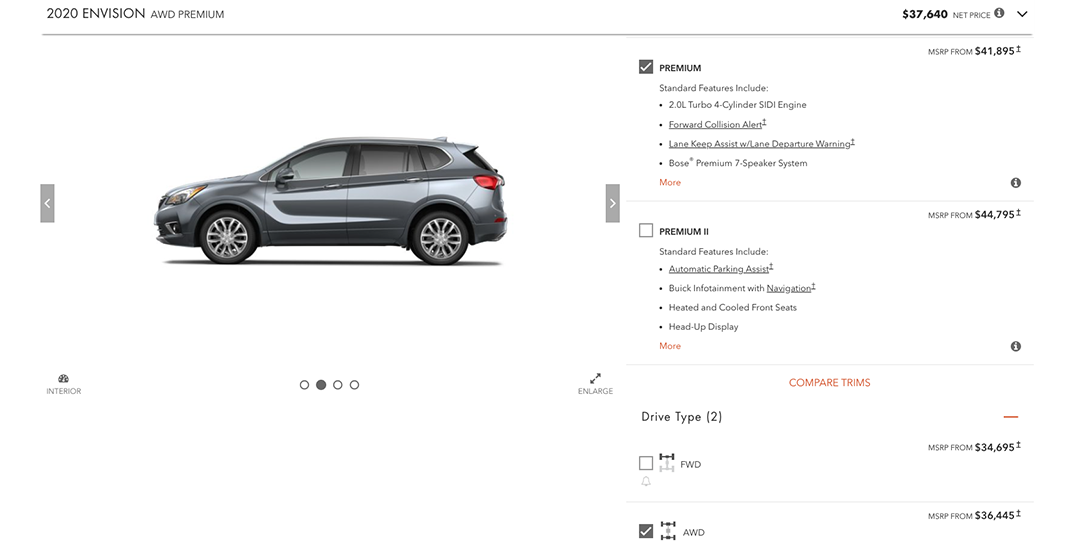The image size is (1080, 551).
Task: Click the Compare Trims link
Action: tap(829, 383)
